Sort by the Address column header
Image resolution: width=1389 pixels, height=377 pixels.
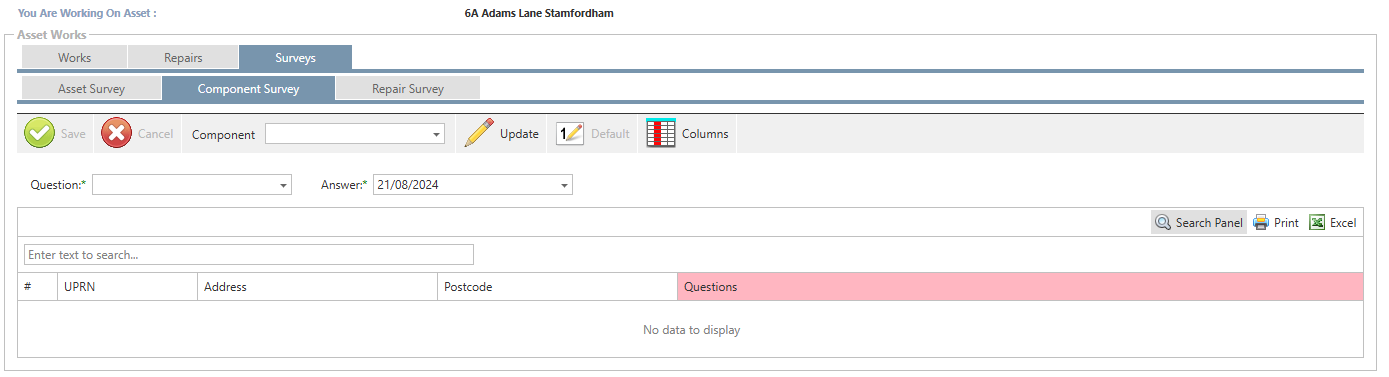(317, 287)
